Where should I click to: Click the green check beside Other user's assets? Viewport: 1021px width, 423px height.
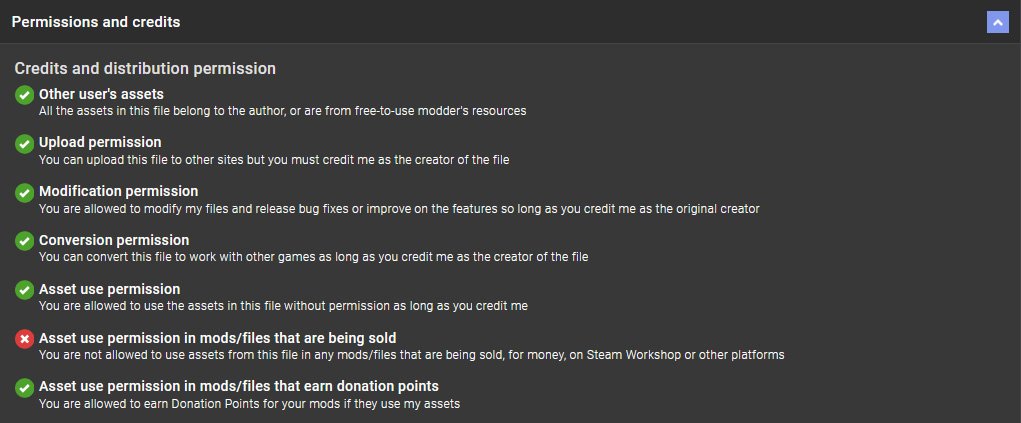[x=24, y=95]
